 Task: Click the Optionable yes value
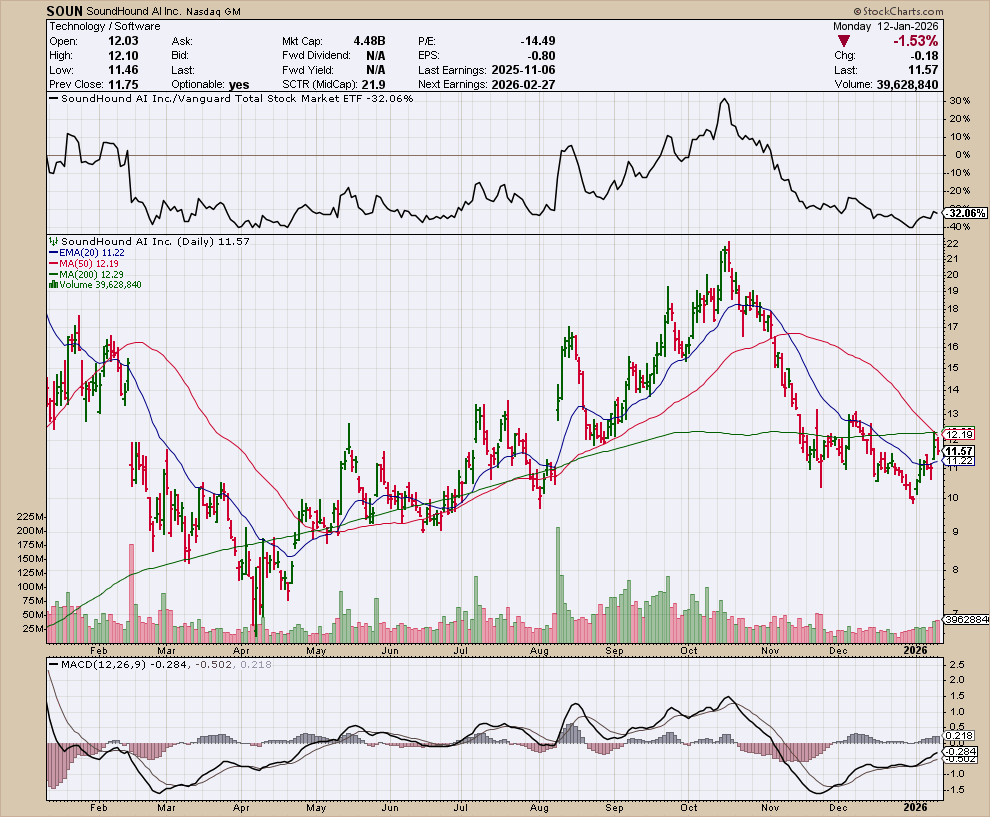[239, 85]
